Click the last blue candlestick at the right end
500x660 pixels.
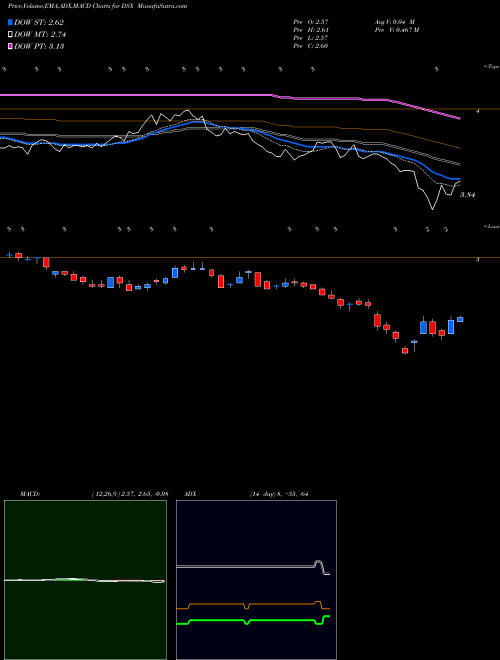[x=460, y=319]
